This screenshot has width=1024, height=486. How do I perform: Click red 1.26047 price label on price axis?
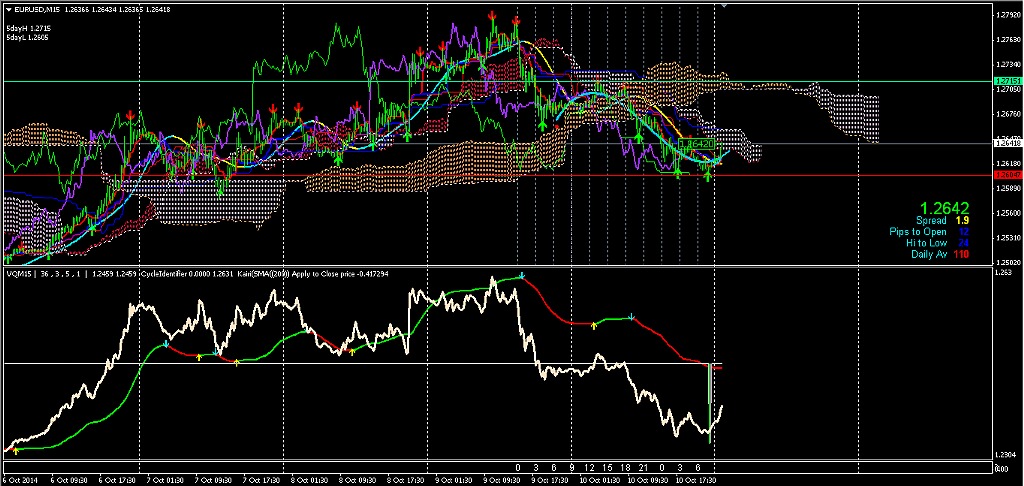click(x=1006, y=175)
